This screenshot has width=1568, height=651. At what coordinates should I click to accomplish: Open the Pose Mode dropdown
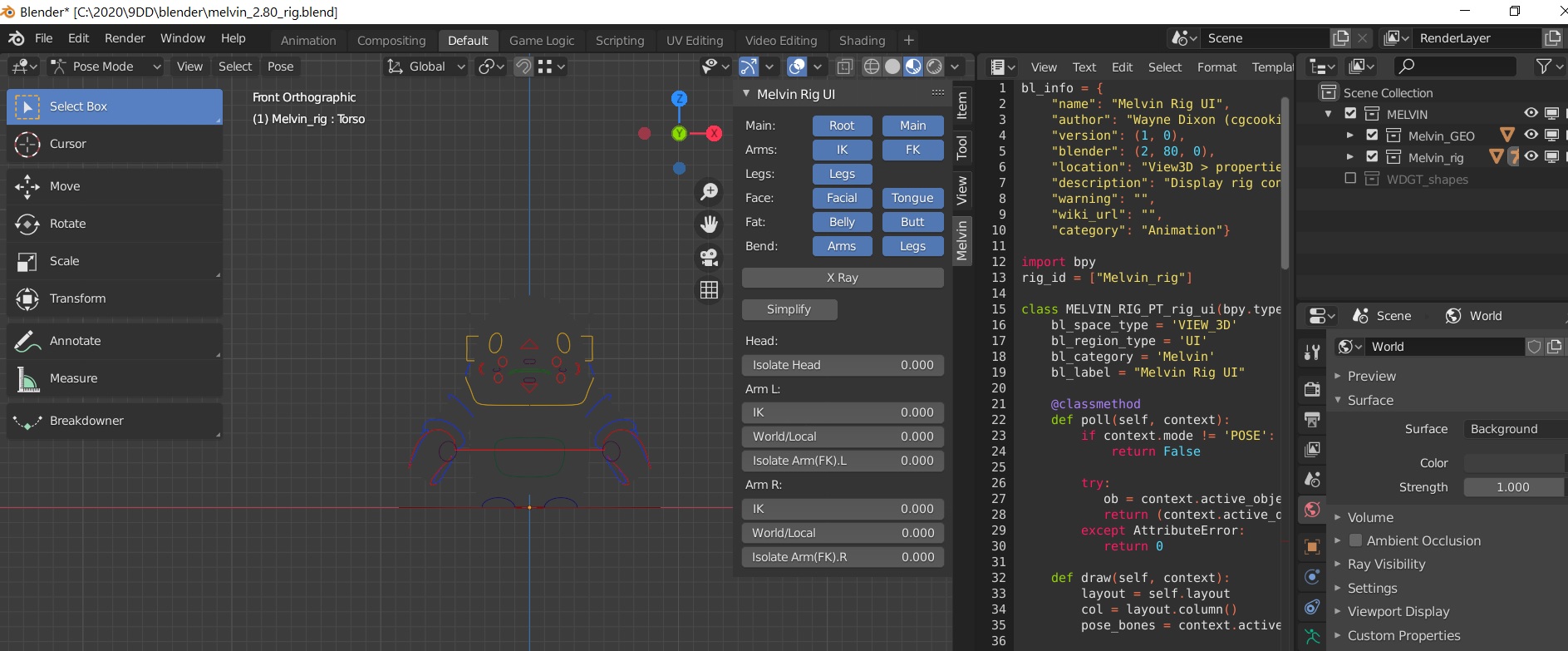[105, 67]
